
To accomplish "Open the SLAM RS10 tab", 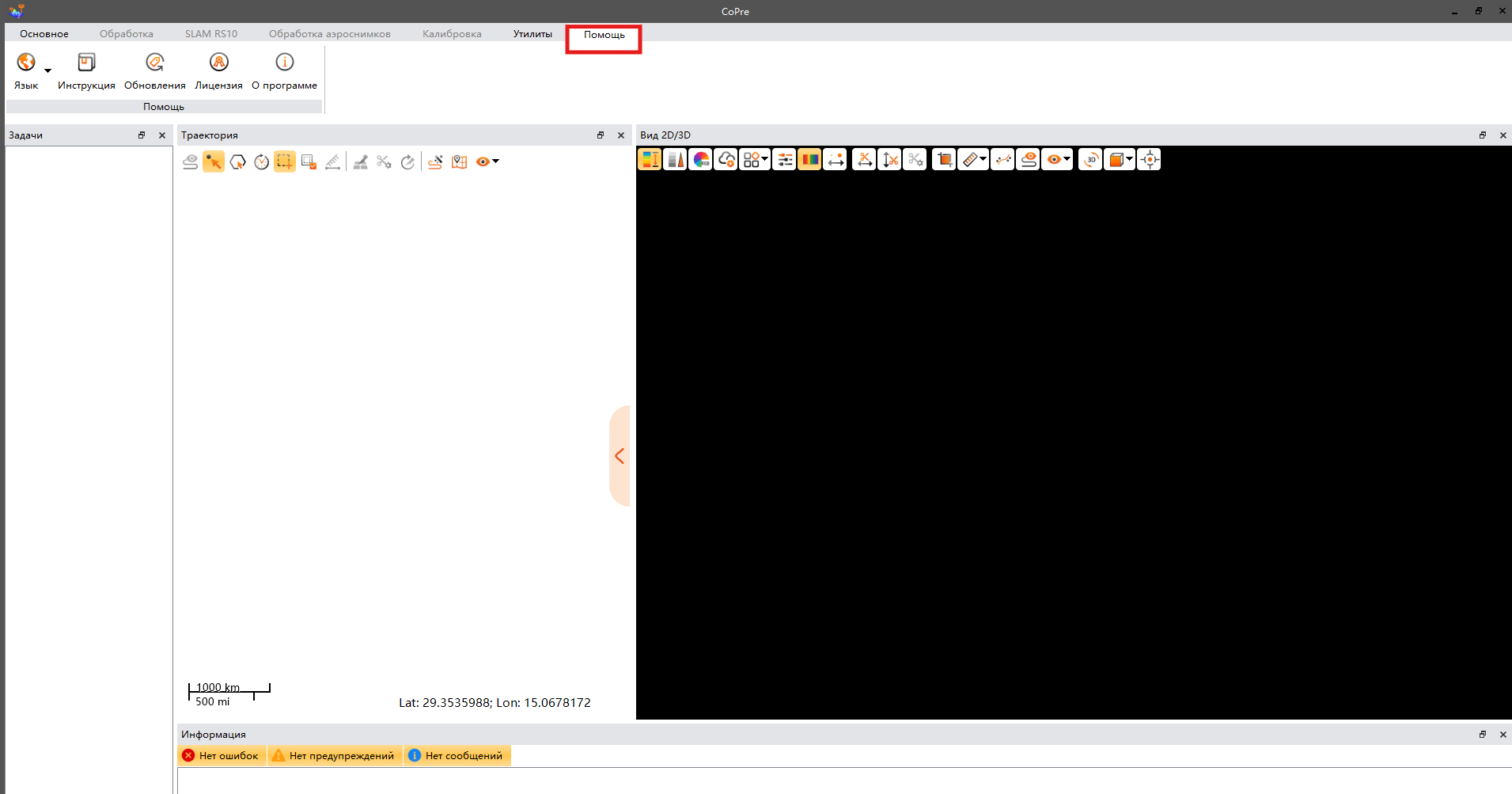I will [x=211, y=34].
